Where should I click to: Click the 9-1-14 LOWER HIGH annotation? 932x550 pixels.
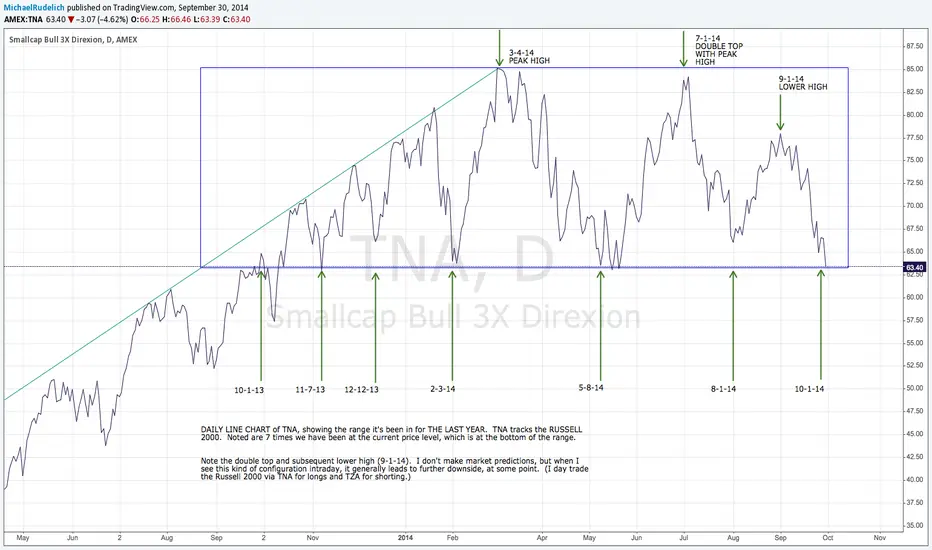click(803, 83)
